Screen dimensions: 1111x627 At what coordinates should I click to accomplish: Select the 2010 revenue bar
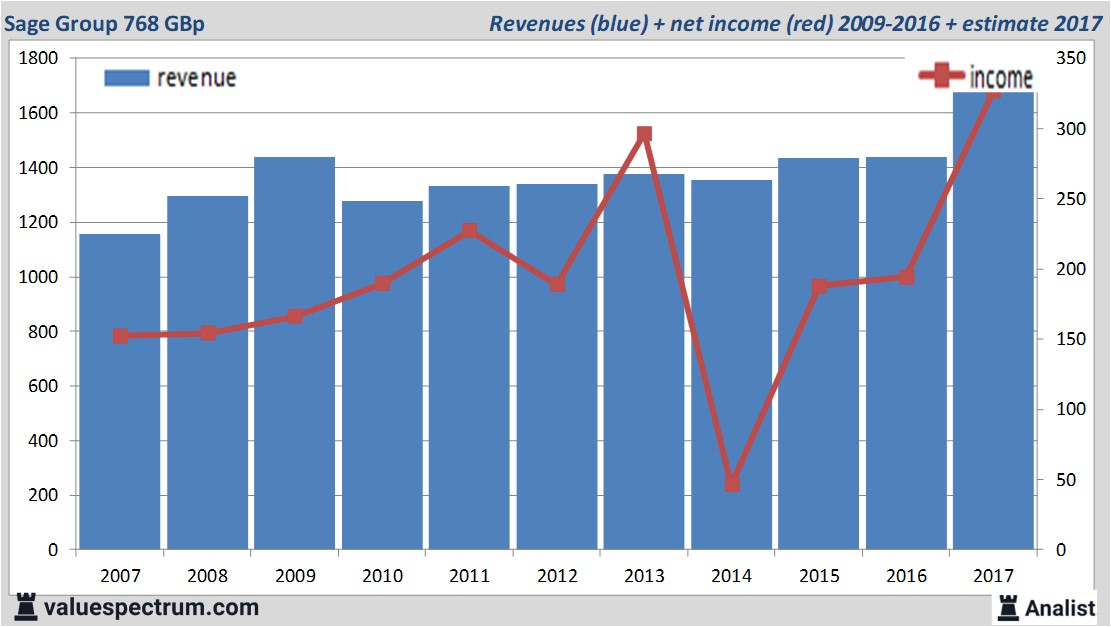click(x=383, y=375)
